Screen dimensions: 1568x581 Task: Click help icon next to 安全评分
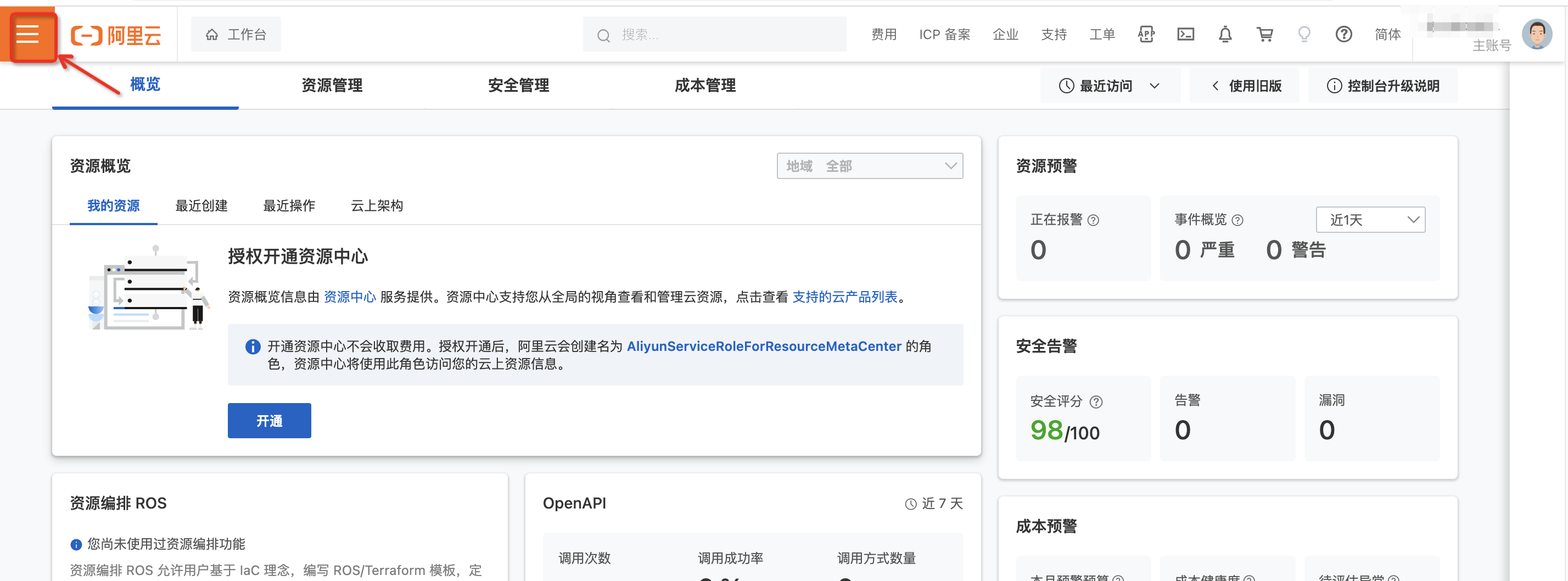1096,402
